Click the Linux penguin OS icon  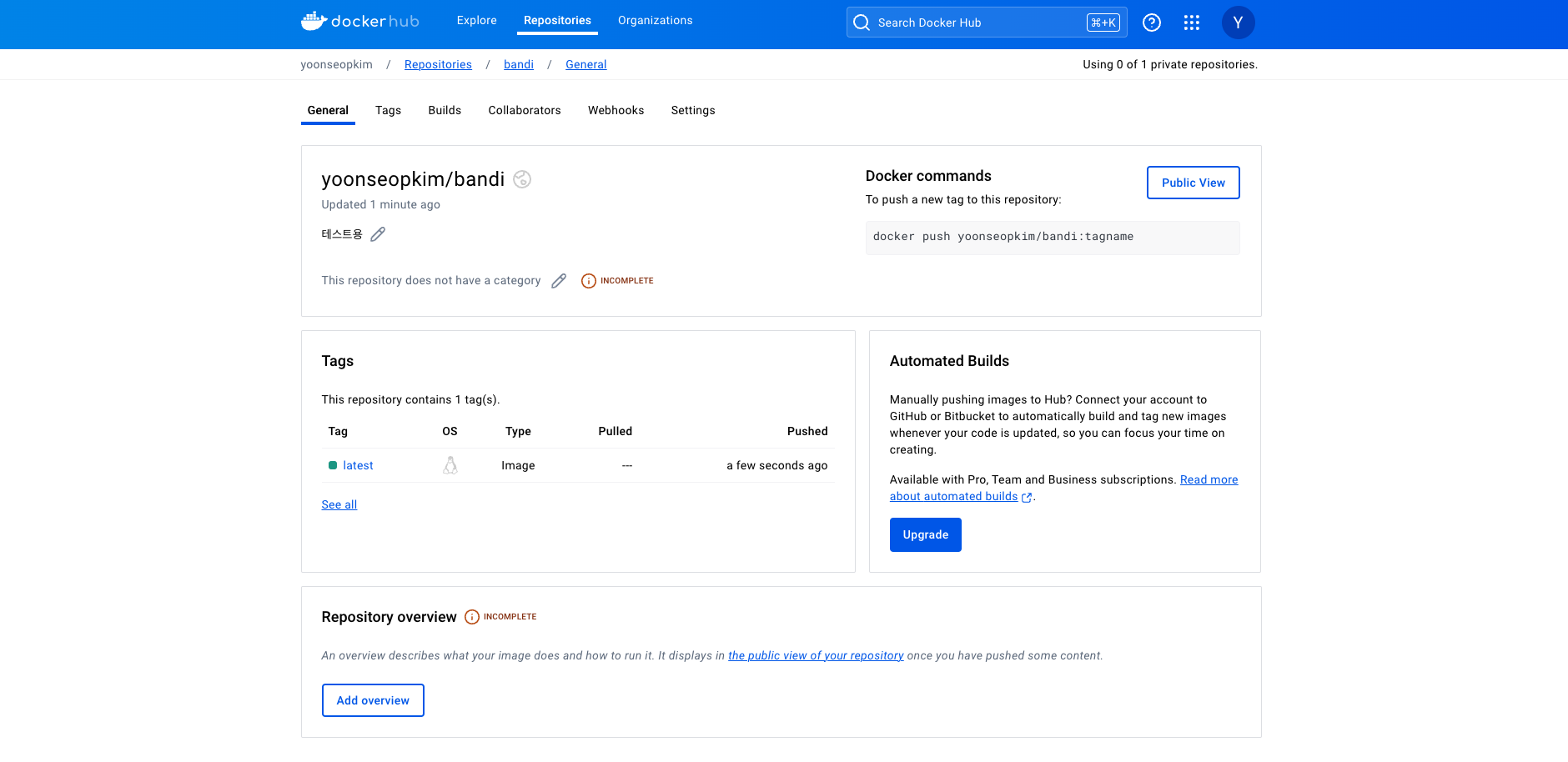click(x=450, y=465)
